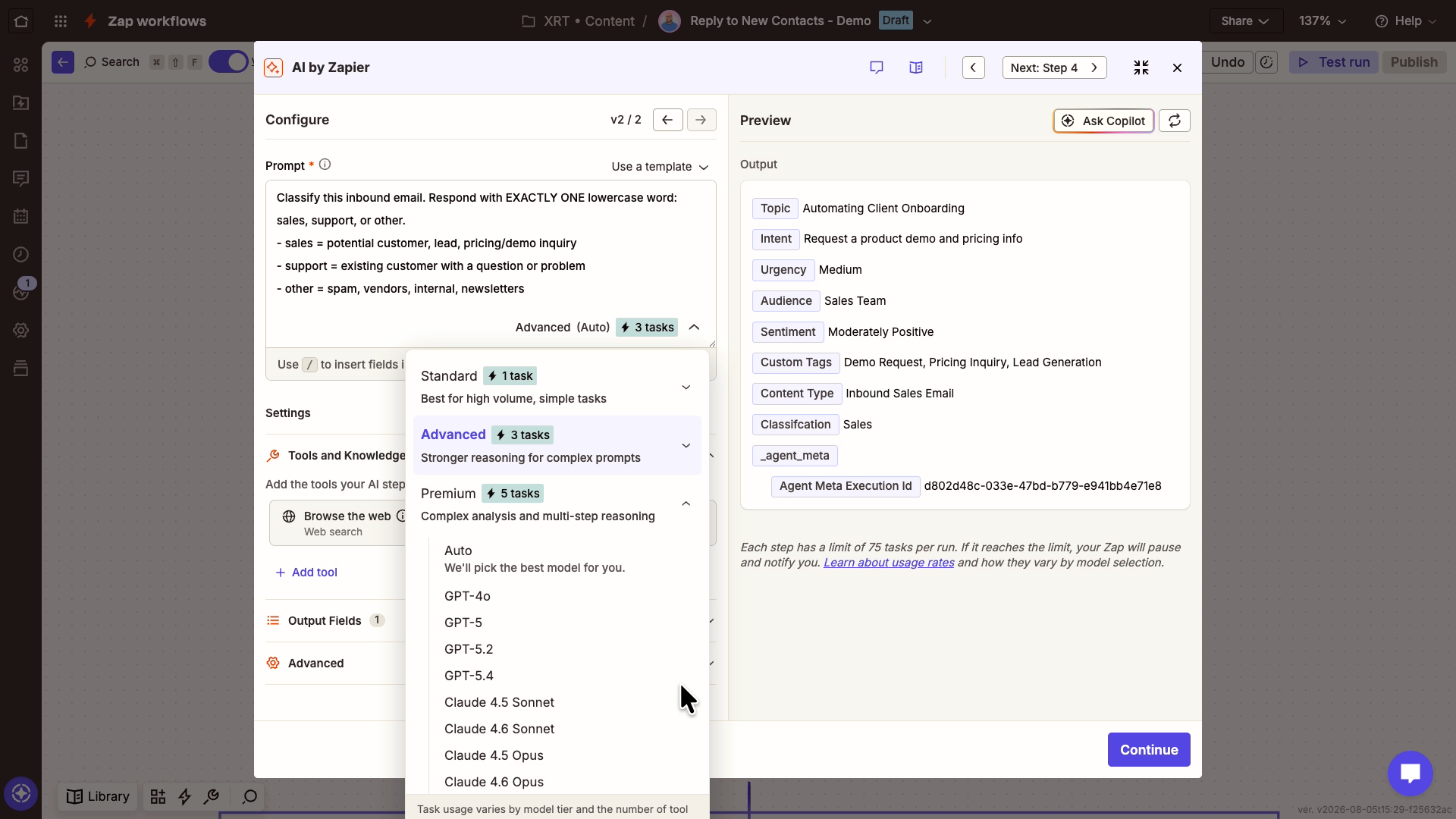Open the notes icon in left sidebar
This screenshot has width=1456, height=819.
coord(21,178)
